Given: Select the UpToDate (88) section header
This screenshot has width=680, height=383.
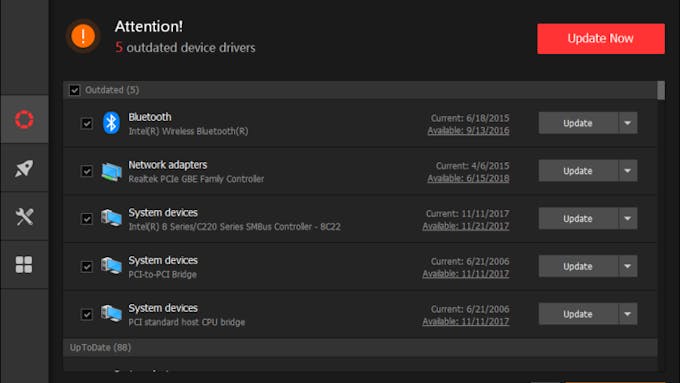Looking at the screenshot, I should pyautogui.click(x=360, y=348).
